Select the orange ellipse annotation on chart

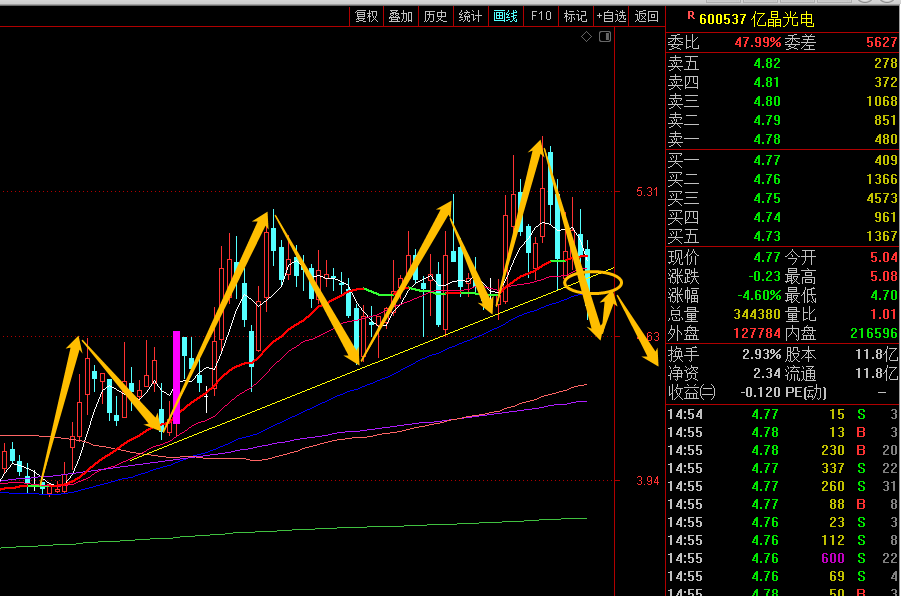[593, 283]
